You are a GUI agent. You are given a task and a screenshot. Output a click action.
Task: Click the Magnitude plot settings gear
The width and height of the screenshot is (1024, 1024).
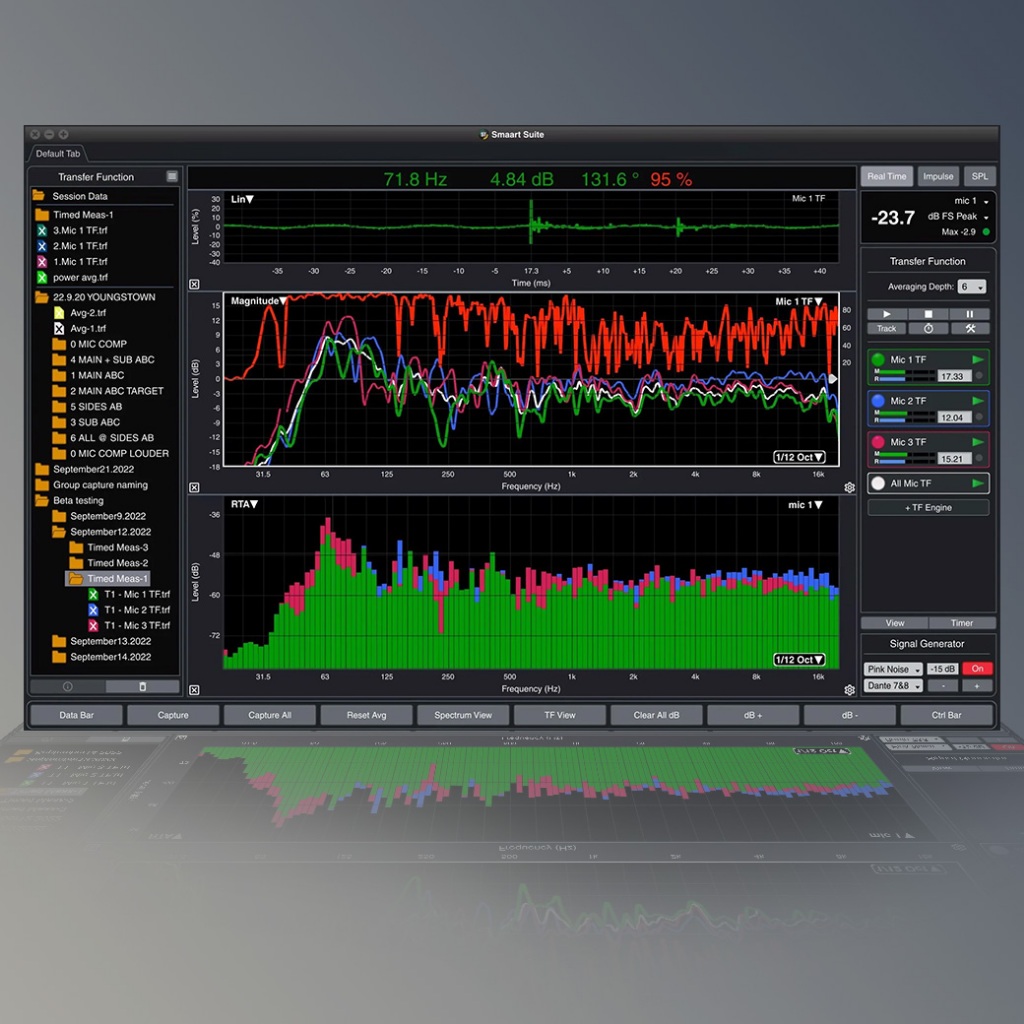[x=849, y=487]
